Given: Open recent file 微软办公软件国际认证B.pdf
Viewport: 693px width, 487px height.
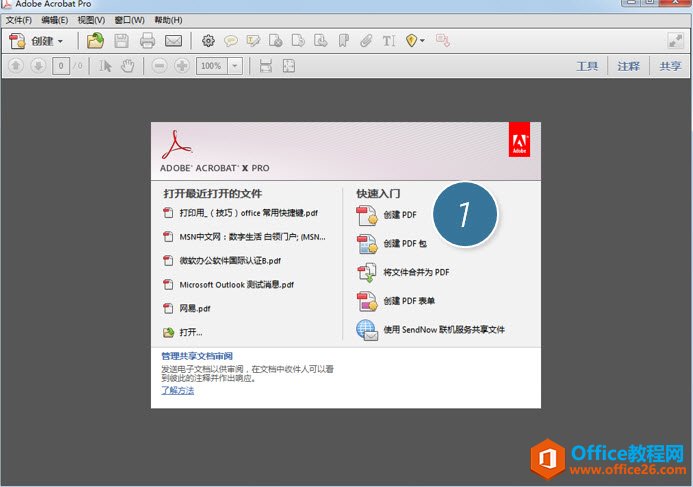Looking at the screenshot, I should (x=222, y=261).
